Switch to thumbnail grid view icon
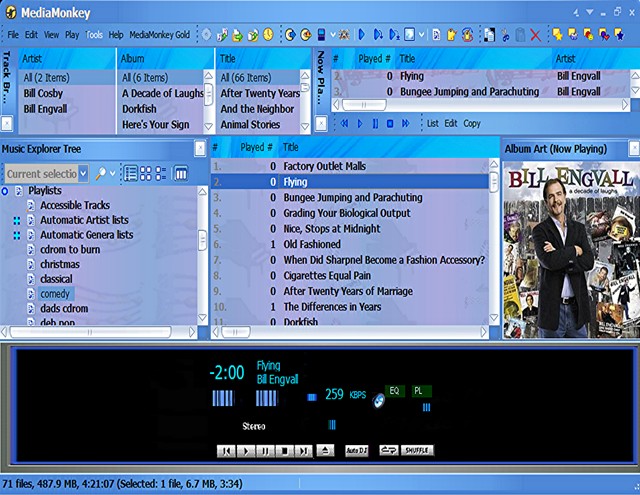The width and height of the screenshot is (640, 495). click(146, 173)
